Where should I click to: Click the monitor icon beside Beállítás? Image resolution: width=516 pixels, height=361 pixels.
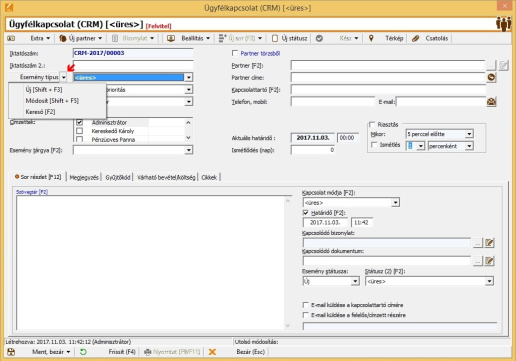[171, 38]
